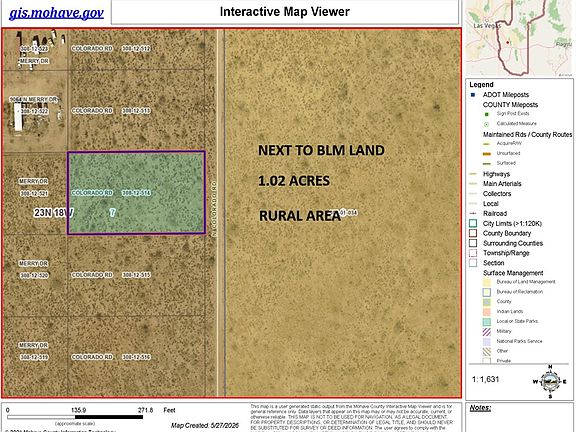
Task: Click the Section box symbol
Action: tap(473, 263)
